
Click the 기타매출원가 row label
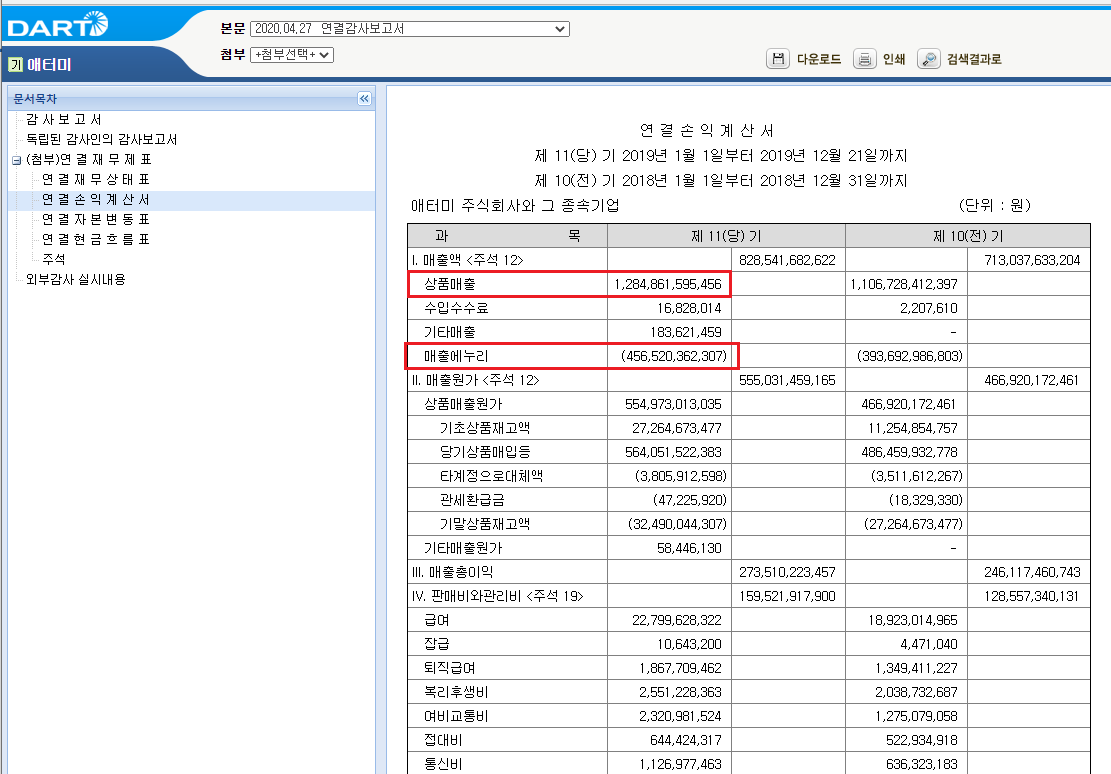(463, 549)
